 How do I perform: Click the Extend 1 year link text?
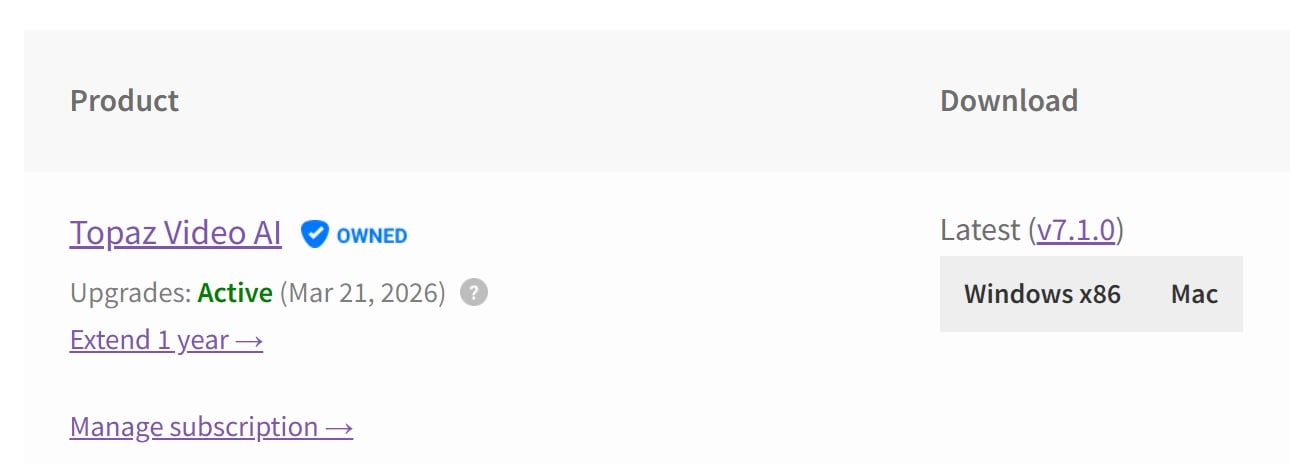click(x=149, y=341)
